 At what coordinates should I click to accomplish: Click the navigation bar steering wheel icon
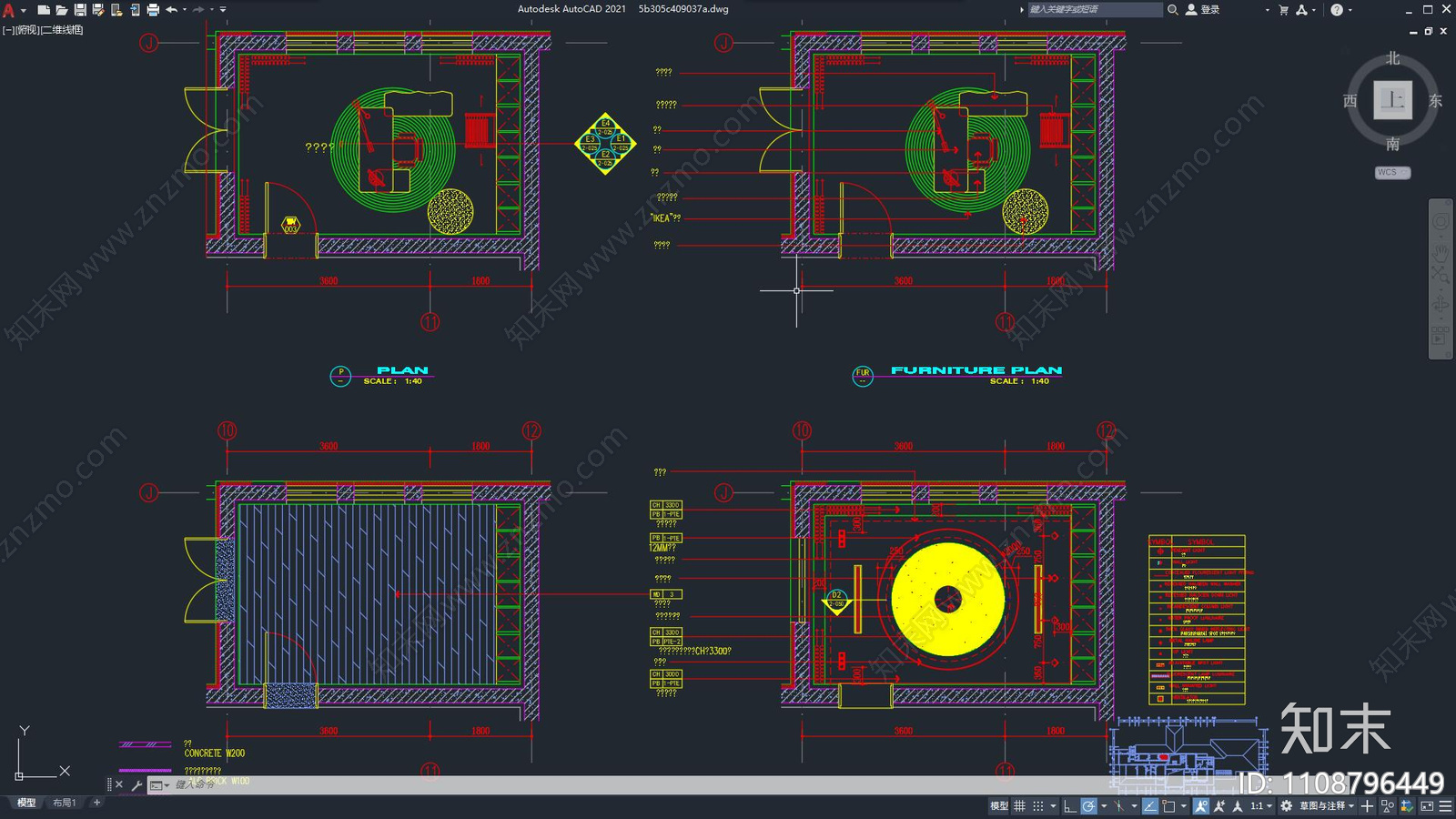pyautogui.click(x=1441, y=221)
